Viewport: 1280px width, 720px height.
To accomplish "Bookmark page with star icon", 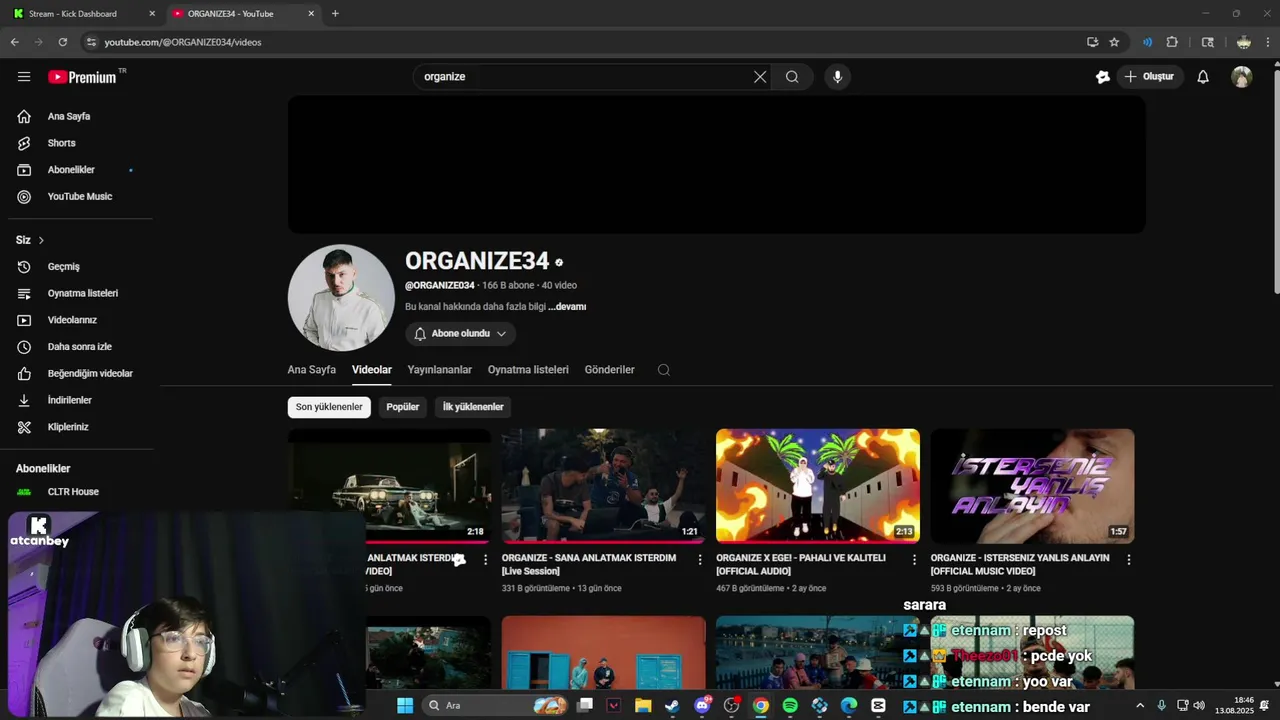I will coord(1114,42).
